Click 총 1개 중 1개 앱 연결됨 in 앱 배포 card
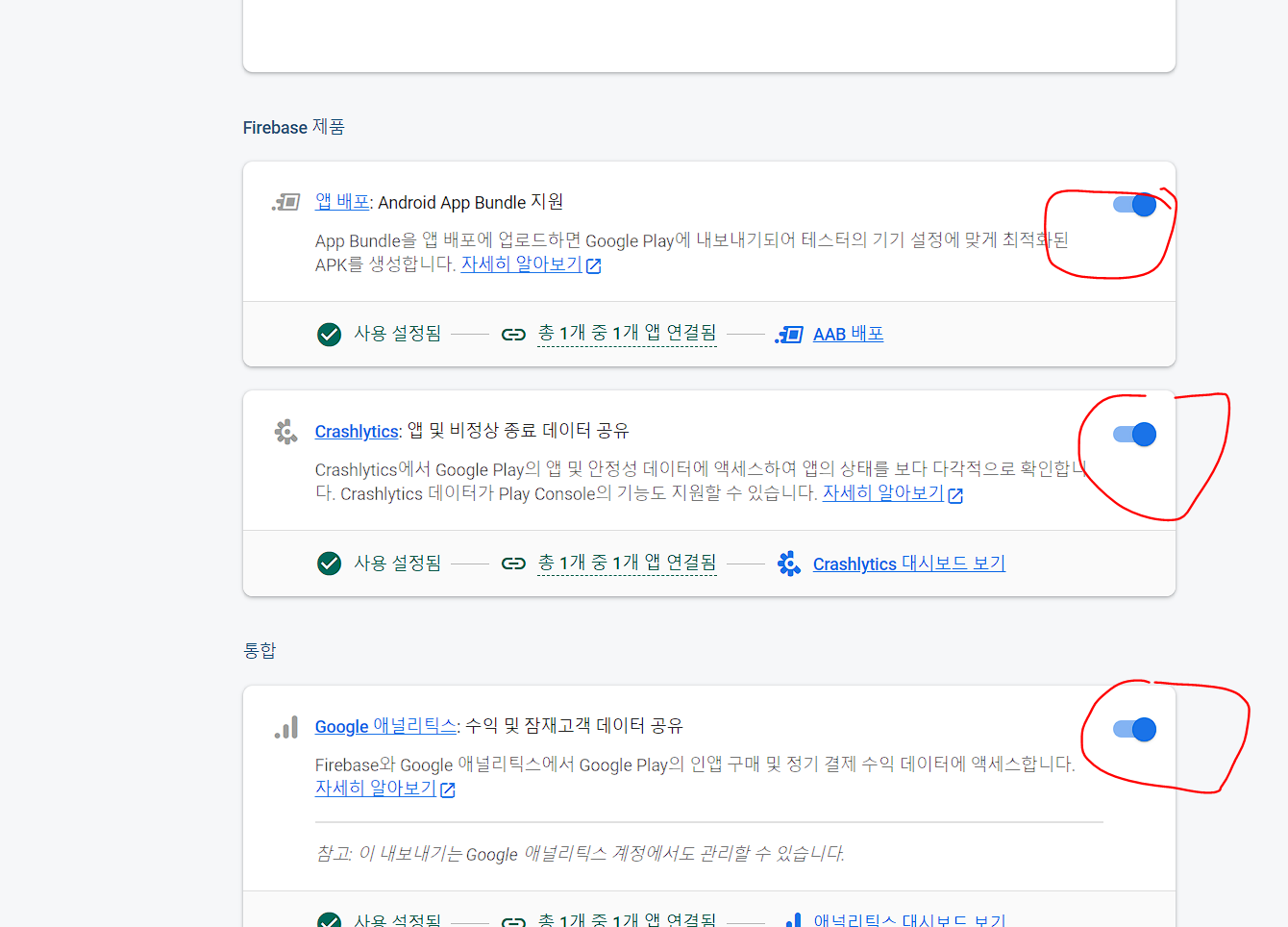The height and width of the screenshot is (927, 1288). [627, 334]
